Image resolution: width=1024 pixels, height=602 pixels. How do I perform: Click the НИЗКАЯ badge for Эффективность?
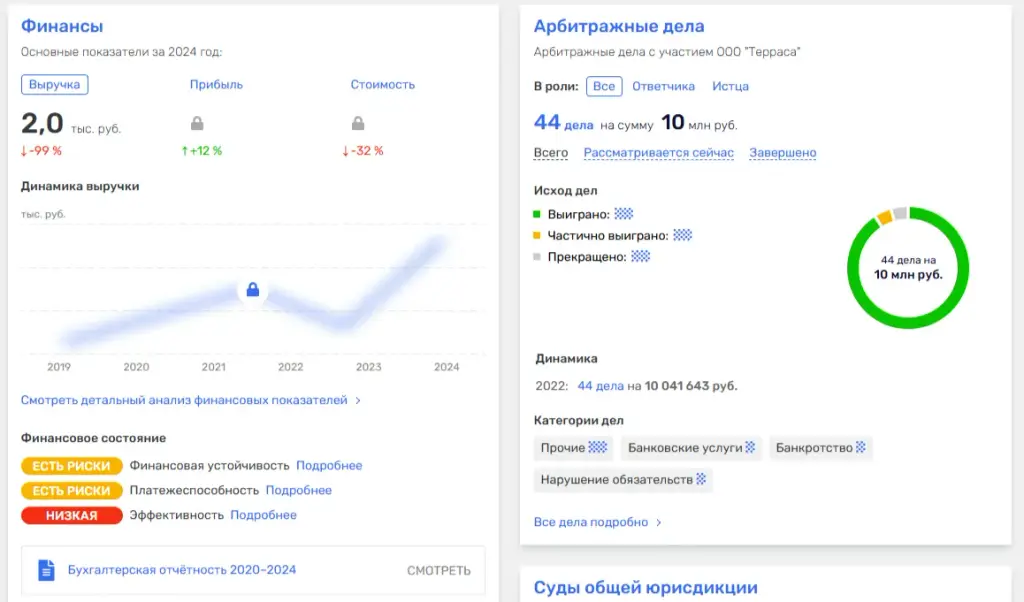click(72, 515)
